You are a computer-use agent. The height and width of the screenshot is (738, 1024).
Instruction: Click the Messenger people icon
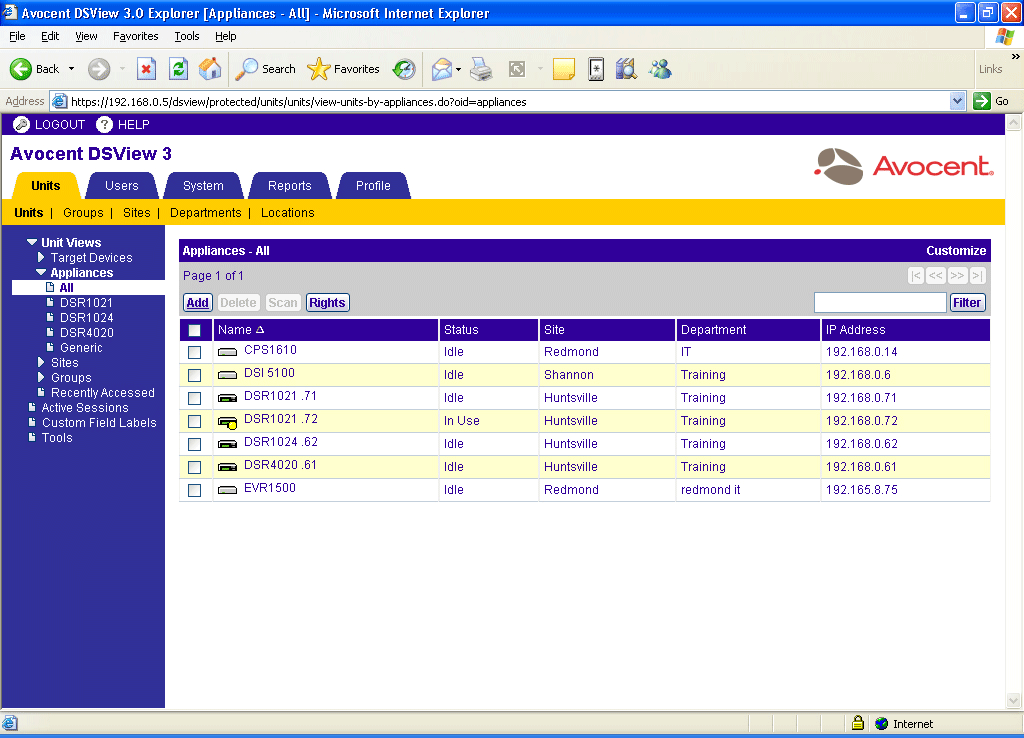(x=660, y=69)
